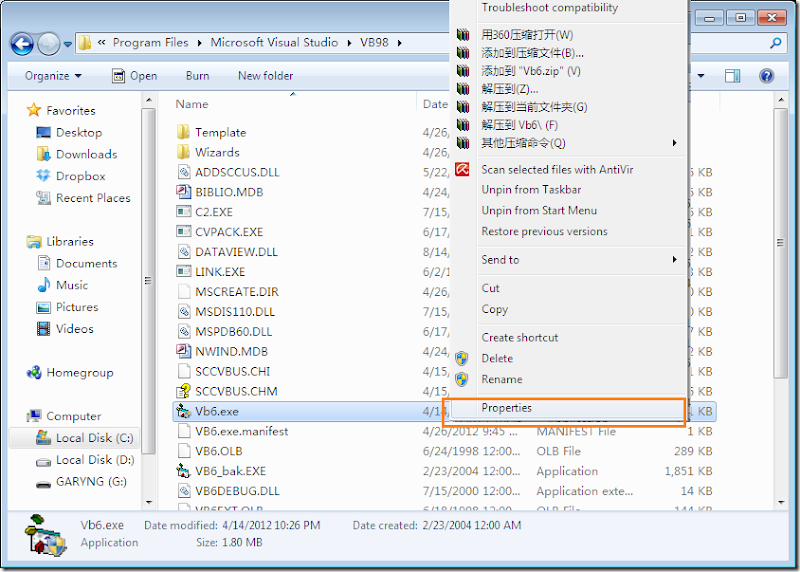Click the BIBLIO.MDB database icon
Image resolution: width=800 pixels, height=572 pixels.
(x=184, y=192)
